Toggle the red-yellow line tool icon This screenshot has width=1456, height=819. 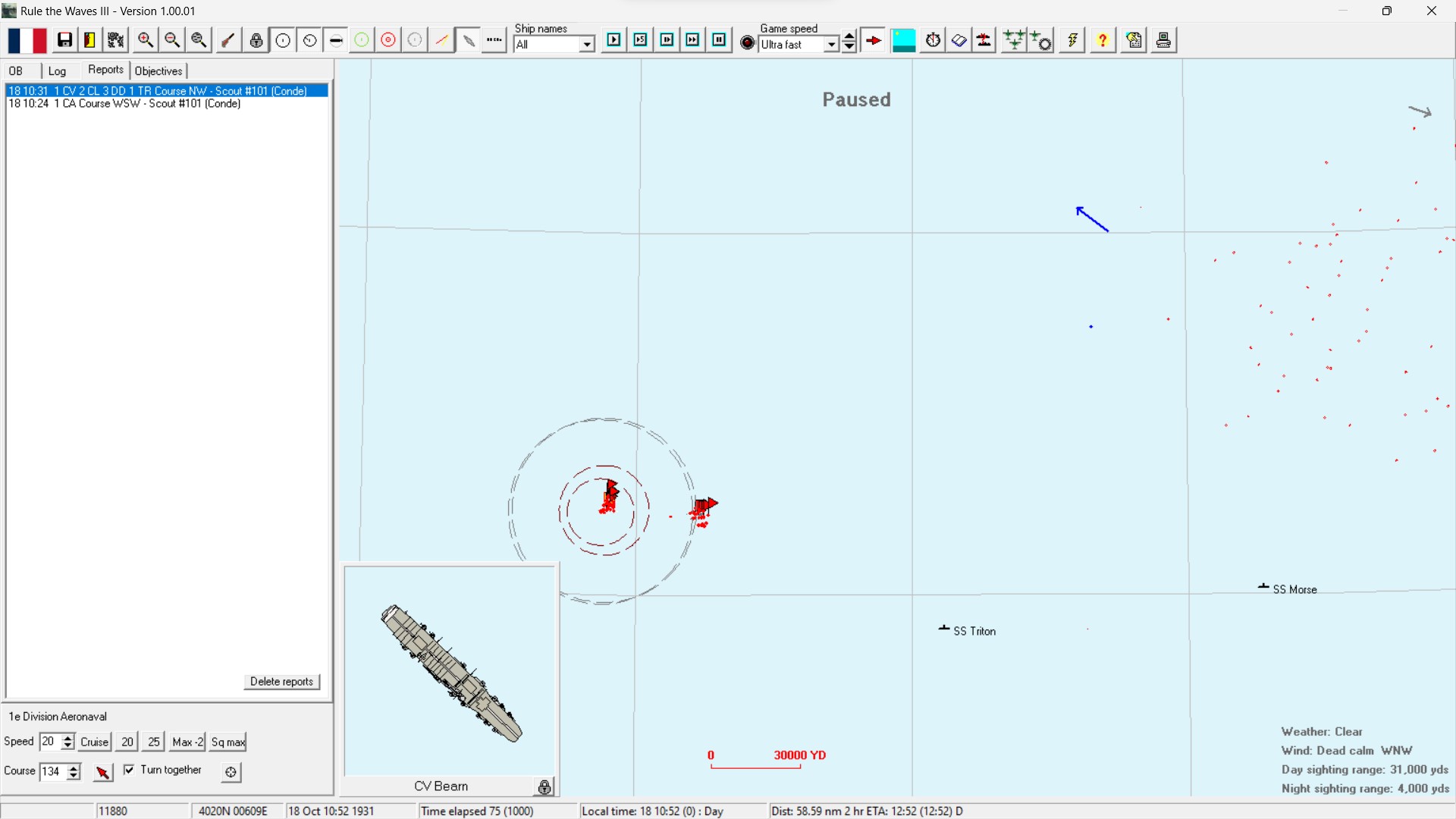(x=441, y=40)
